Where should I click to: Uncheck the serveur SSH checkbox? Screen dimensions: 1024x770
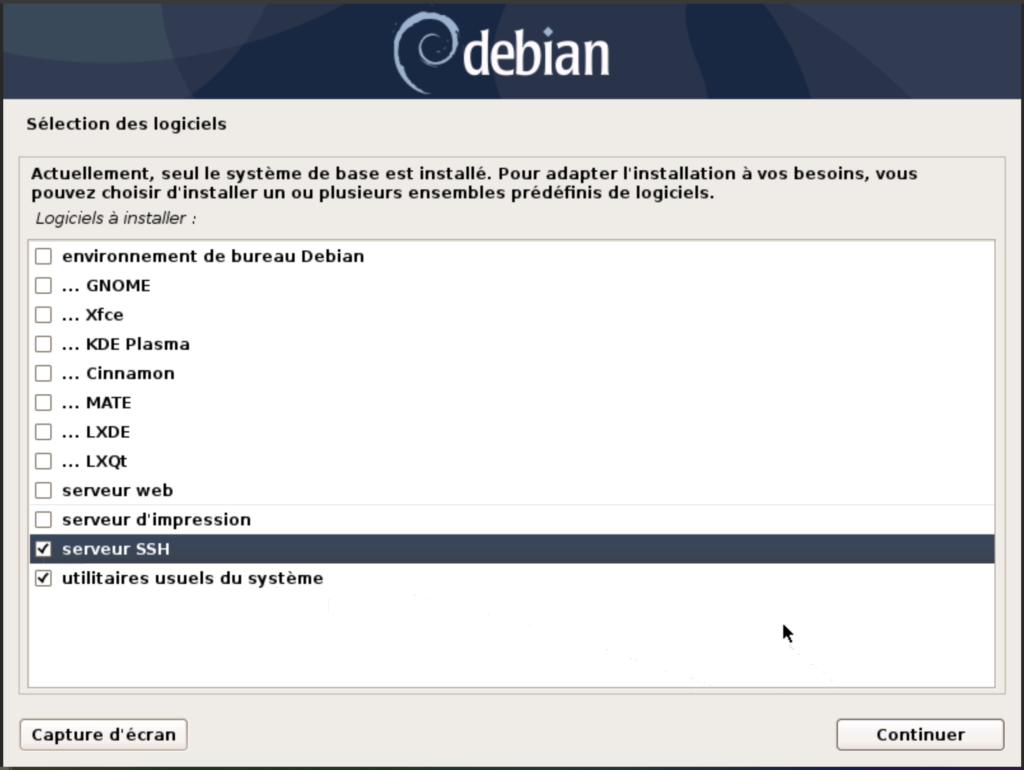[x=43, y=549]
